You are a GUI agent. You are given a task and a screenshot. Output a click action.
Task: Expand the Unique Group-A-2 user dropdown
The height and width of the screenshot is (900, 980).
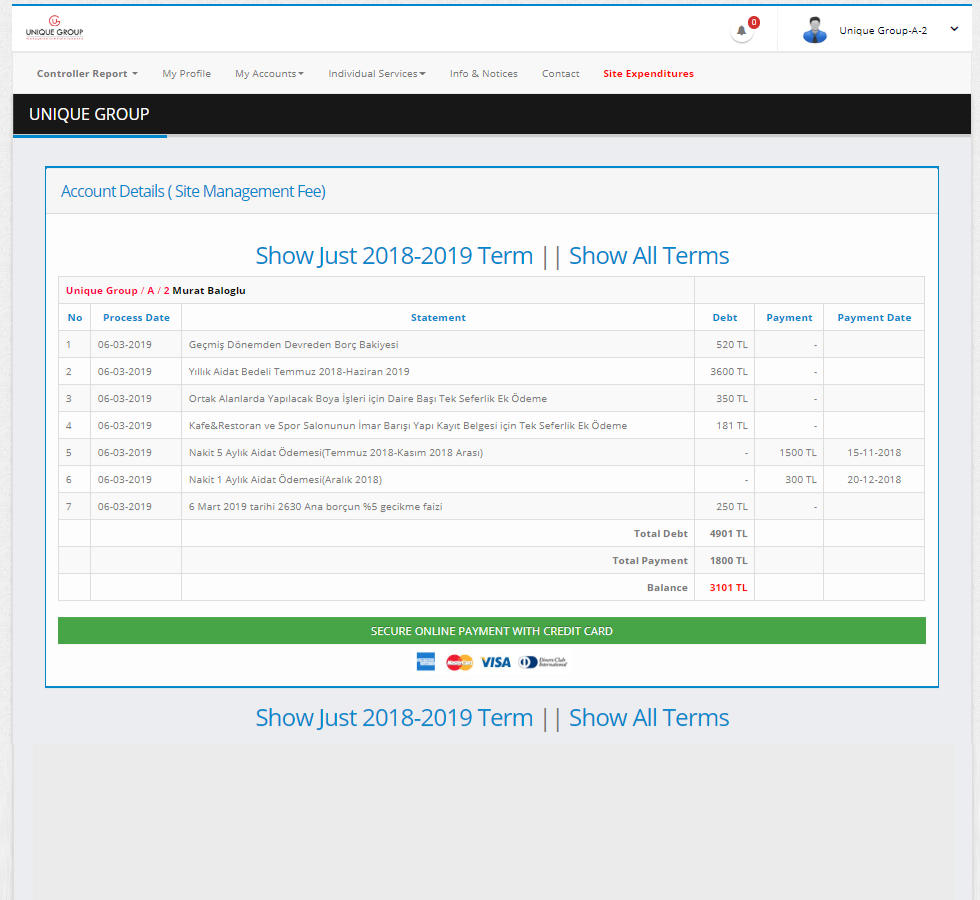[953, 30]
